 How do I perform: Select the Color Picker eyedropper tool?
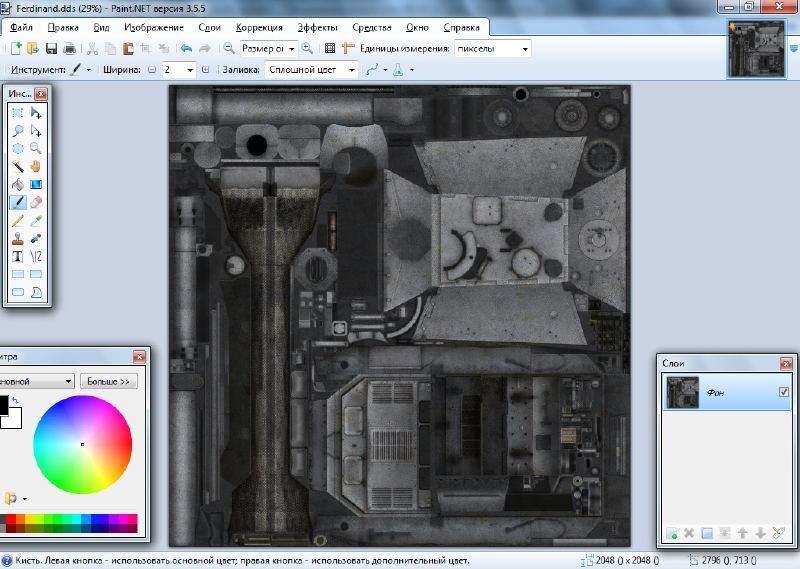click(36, 220)
